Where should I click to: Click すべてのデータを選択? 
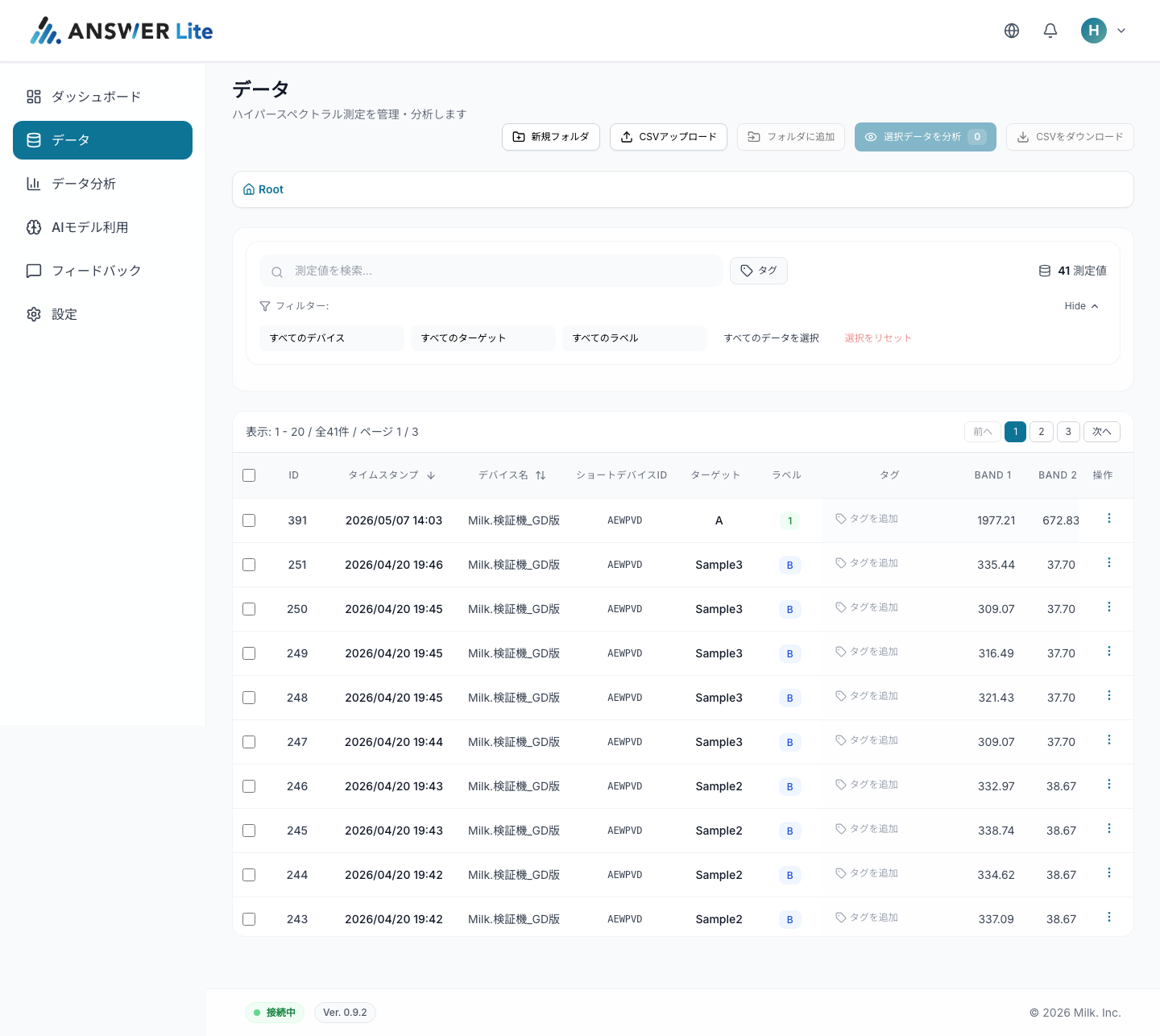(772, 338)
